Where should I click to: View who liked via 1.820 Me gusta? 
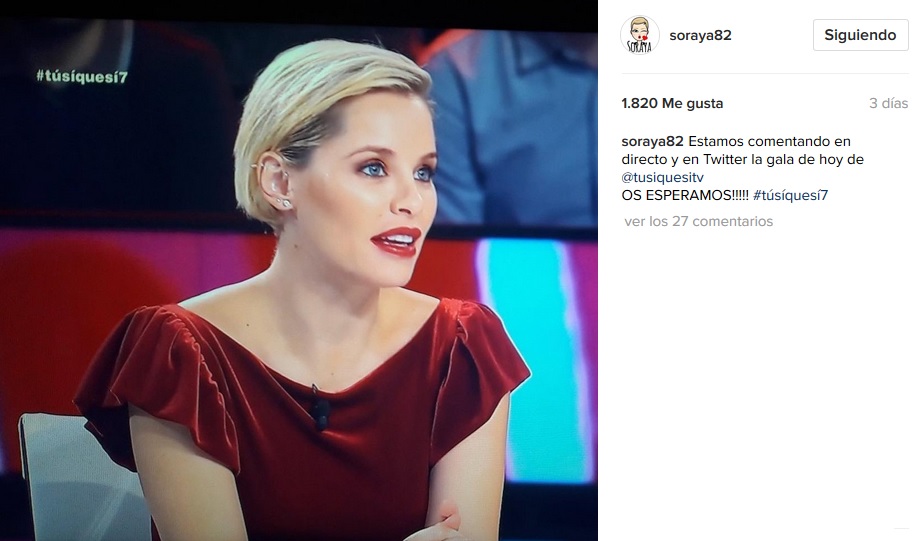(672, 103)
